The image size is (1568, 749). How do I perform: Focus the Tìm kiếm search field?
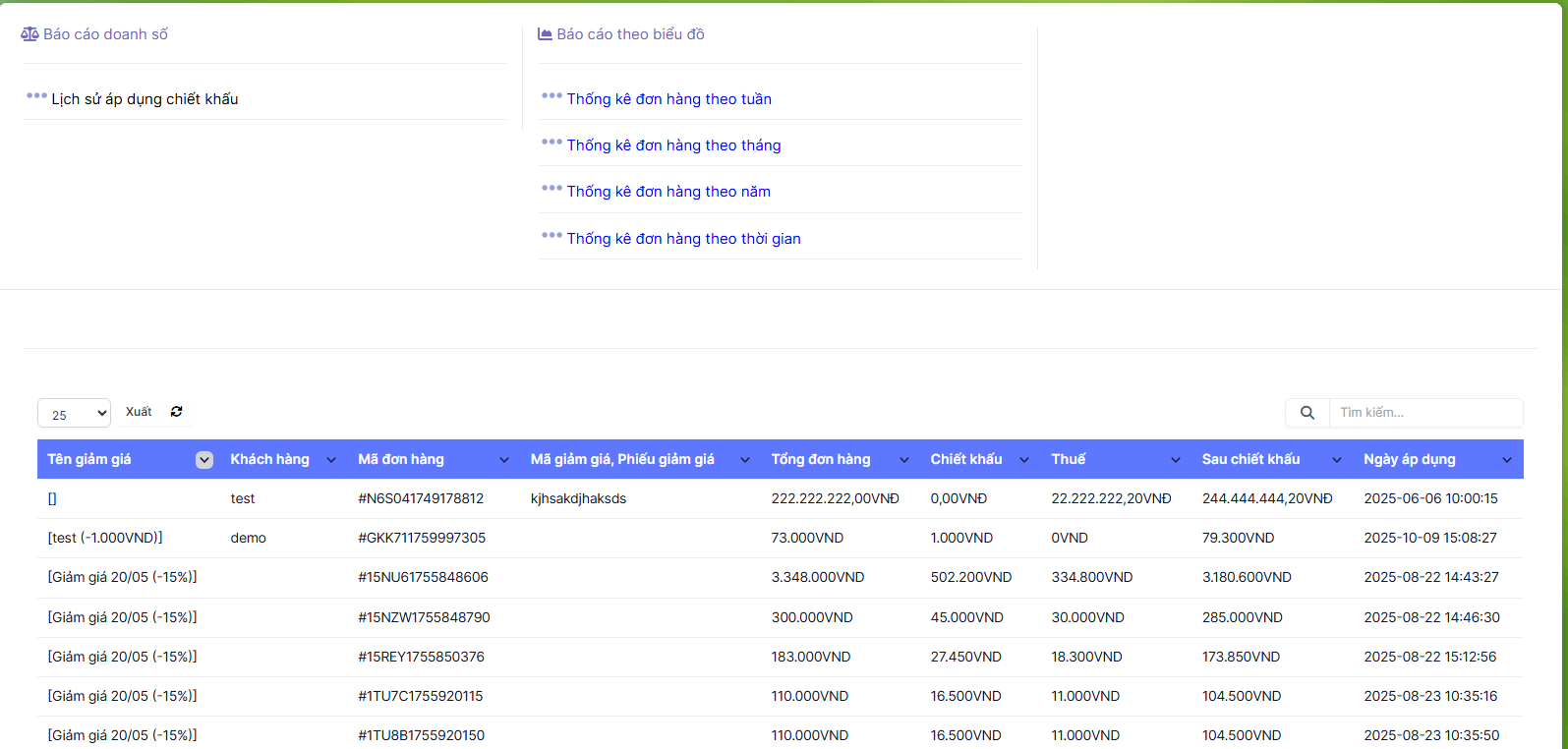1424,413
